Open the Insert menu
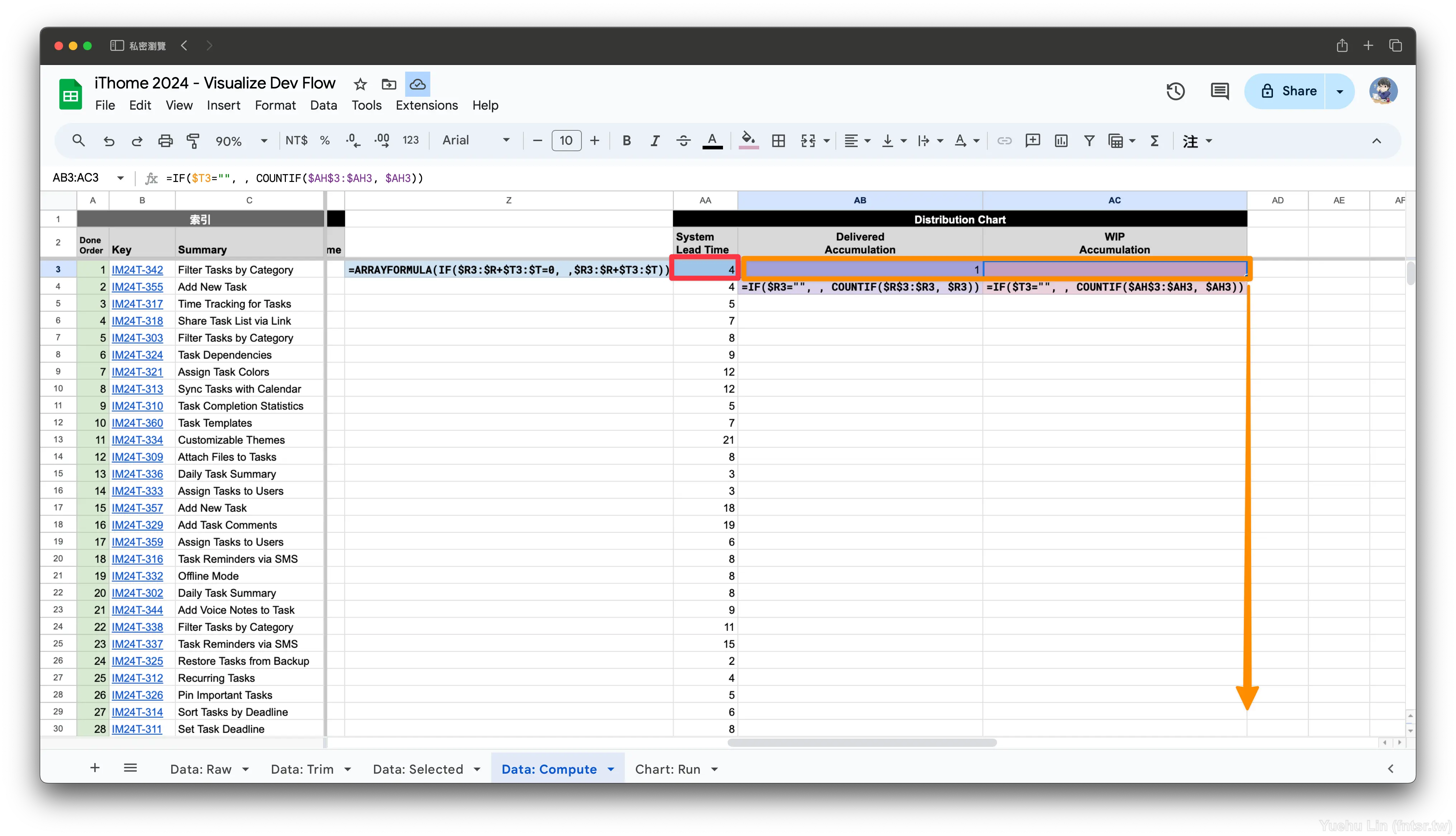The width and height of the screenshot is (1456, 836). click(223, 106)
